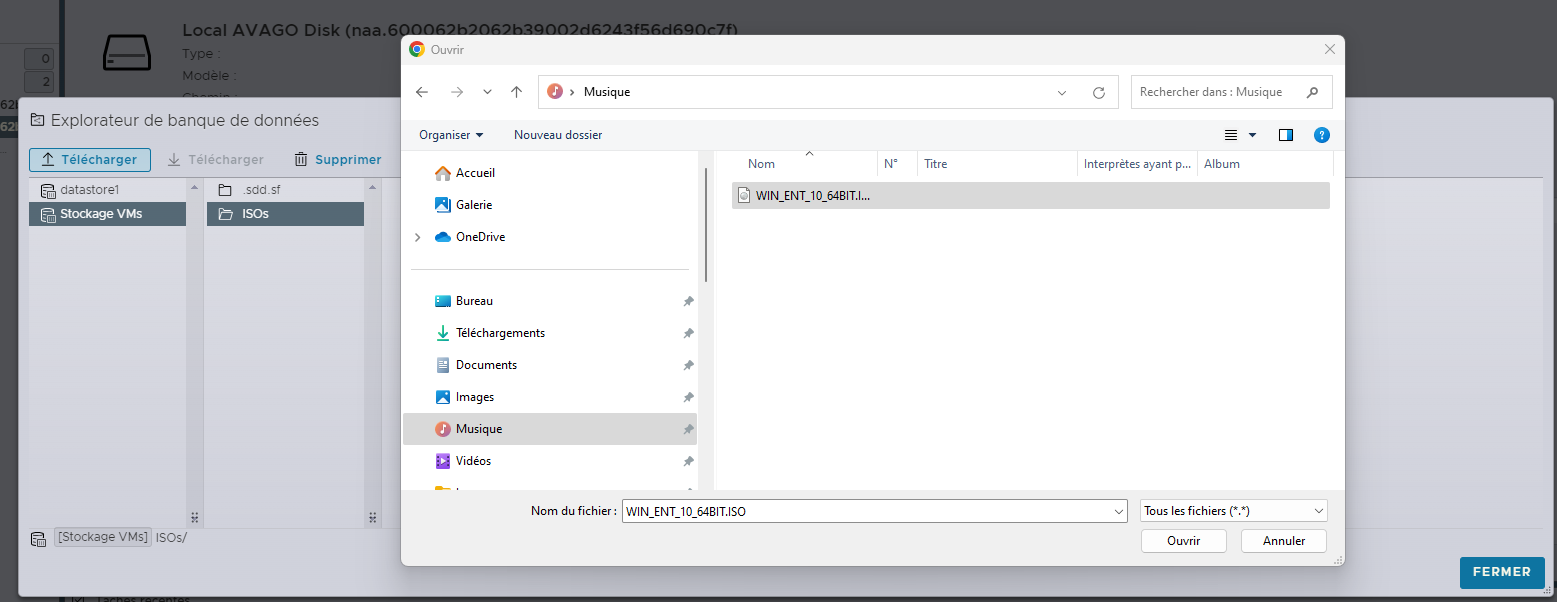Open the file dialog help icon
Image resolution: width=1557 pixels, height=602 pixels.
[1321, 135]
